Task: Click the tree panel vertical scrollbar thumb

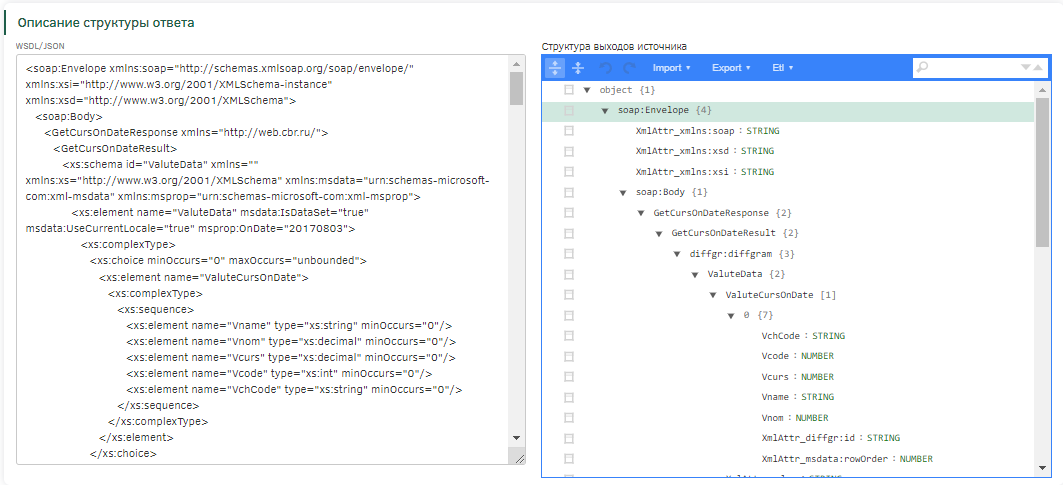Action: click(1042, 172)
